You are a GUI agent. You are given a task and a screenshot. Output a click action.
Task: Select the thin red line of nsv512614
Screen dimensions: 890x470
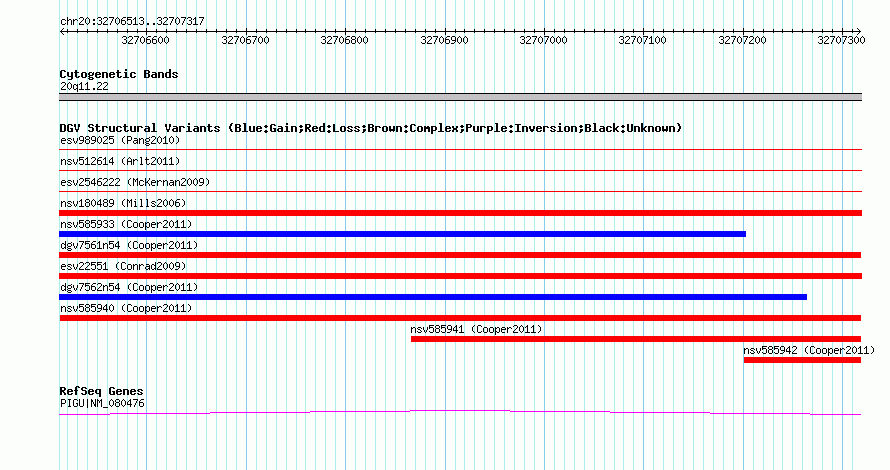(x=460, y=170)
